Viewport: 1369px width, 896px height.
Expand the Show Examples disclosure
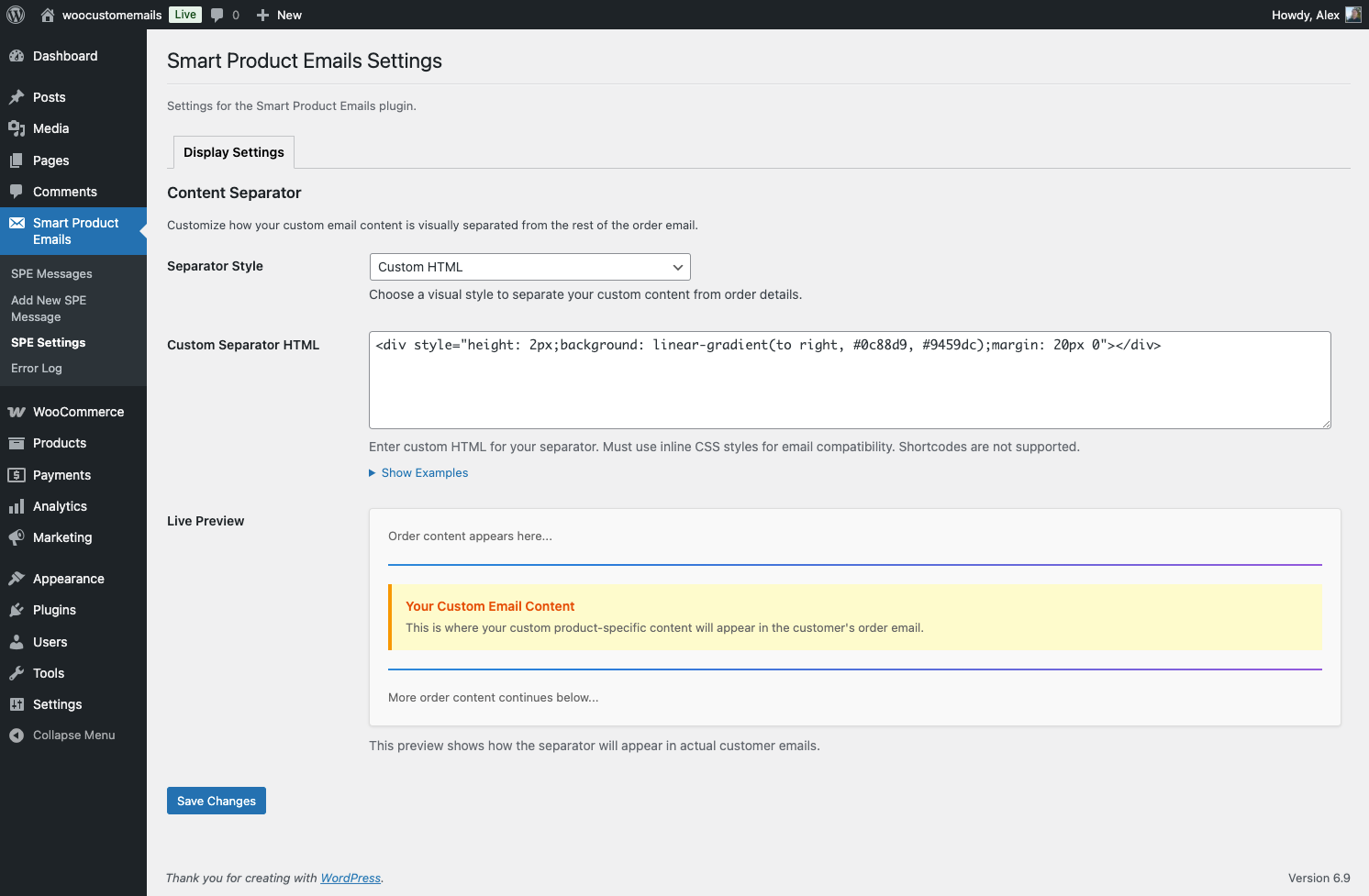click(x=424, y=473)
